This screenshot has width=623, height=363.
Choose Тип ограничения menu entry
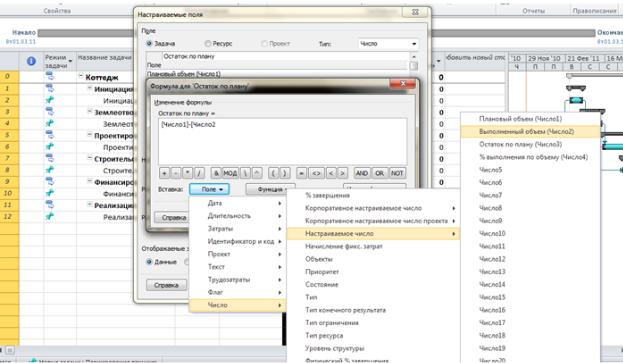coord(373,322)
